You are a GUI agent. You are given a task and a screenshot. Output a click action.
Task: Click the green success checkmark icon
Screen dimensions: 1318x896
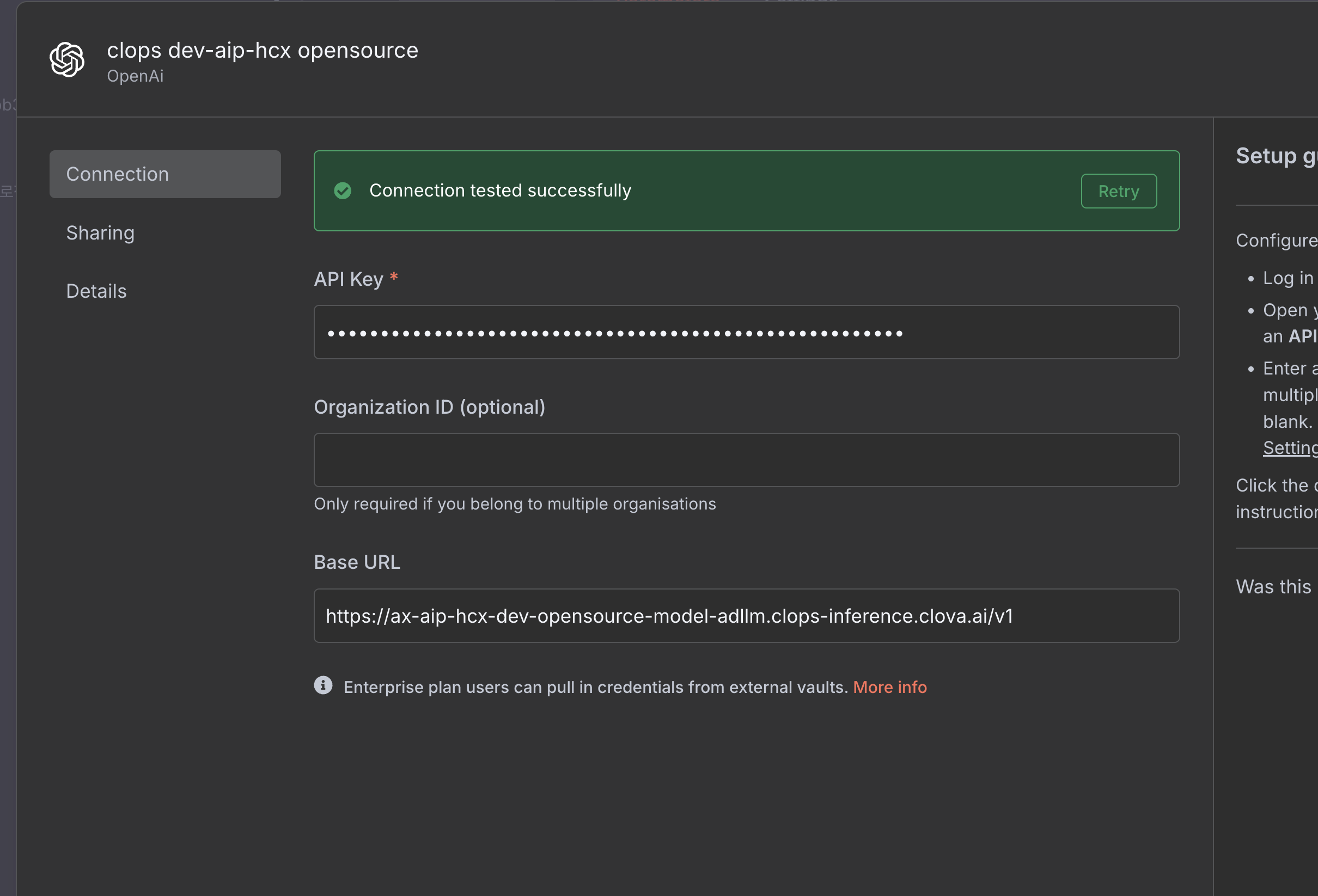pos(343,191)
